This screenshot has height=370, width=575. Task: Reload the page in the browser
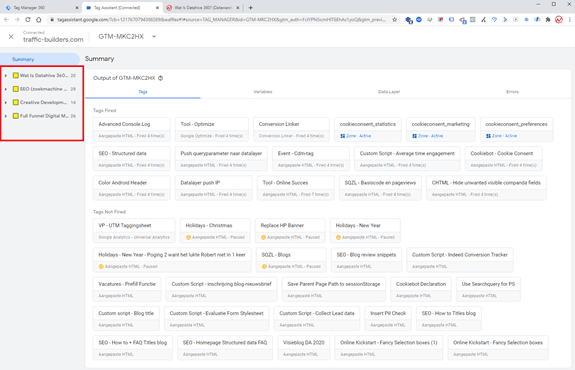click(x=28, y=20)
